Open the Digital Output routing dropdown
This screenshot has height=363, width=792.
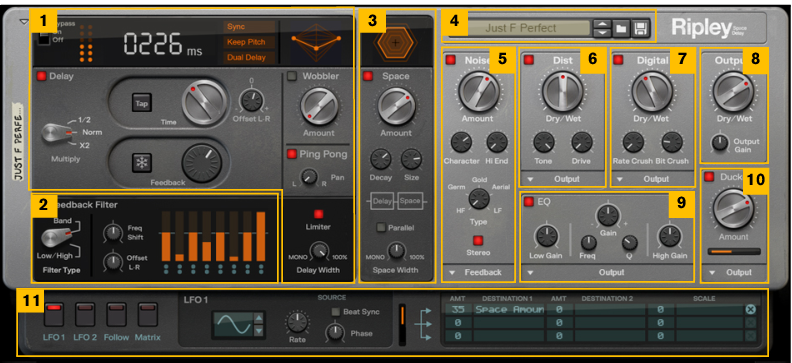click(652, 179)
